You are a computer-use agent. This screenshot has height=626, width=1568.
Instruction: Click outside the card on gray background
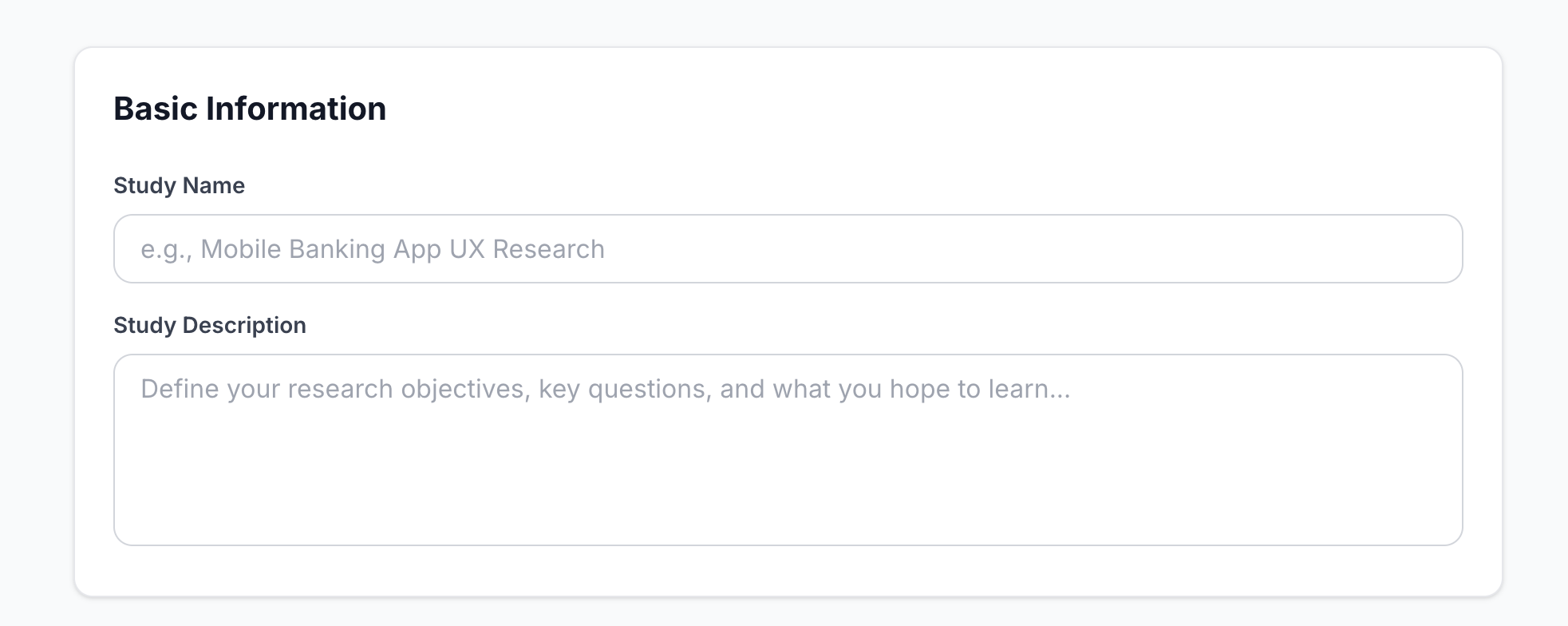click(36, 313)
